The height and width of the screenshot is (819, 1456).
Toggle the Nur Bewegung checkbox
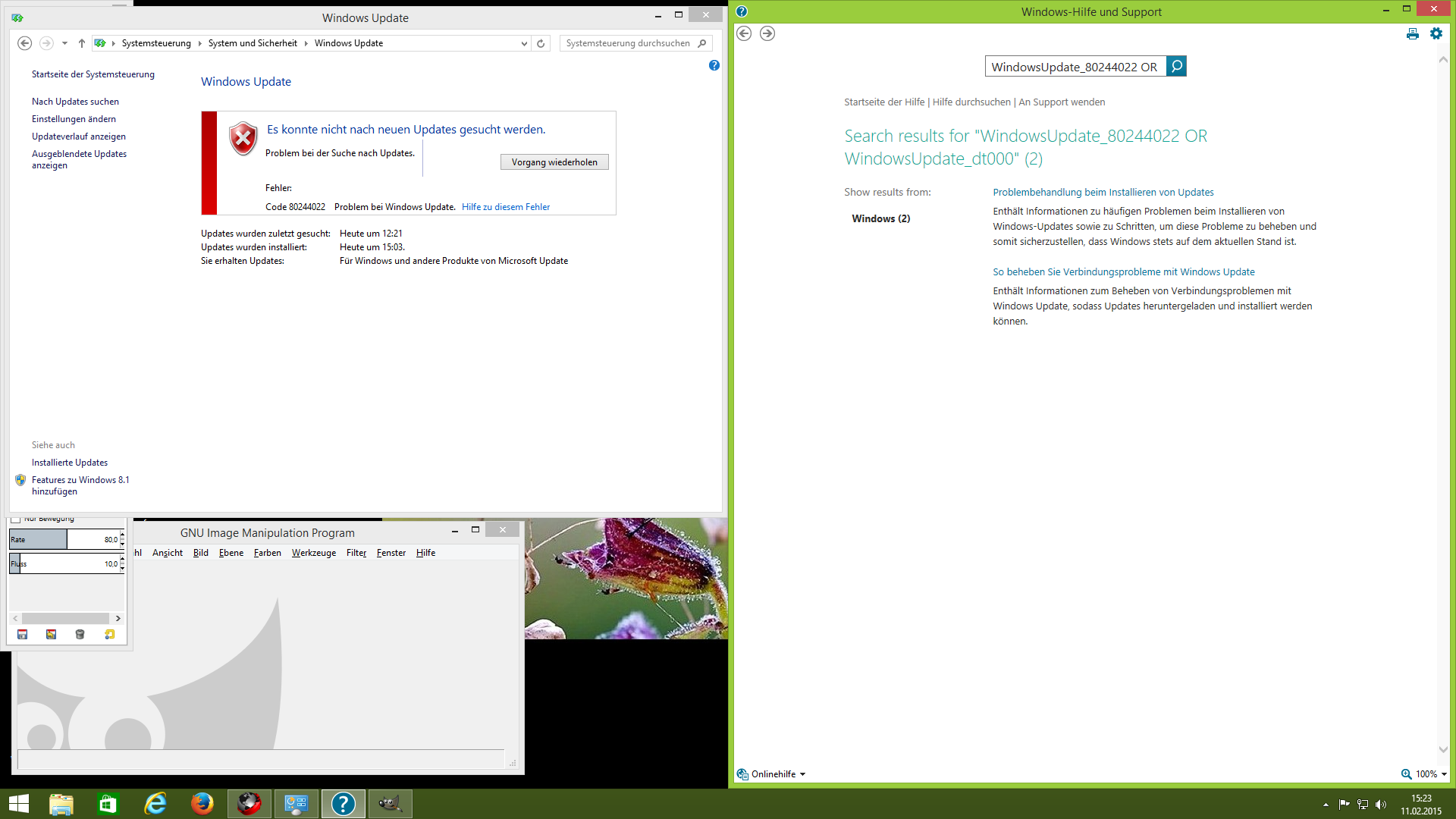pos(16,519)
